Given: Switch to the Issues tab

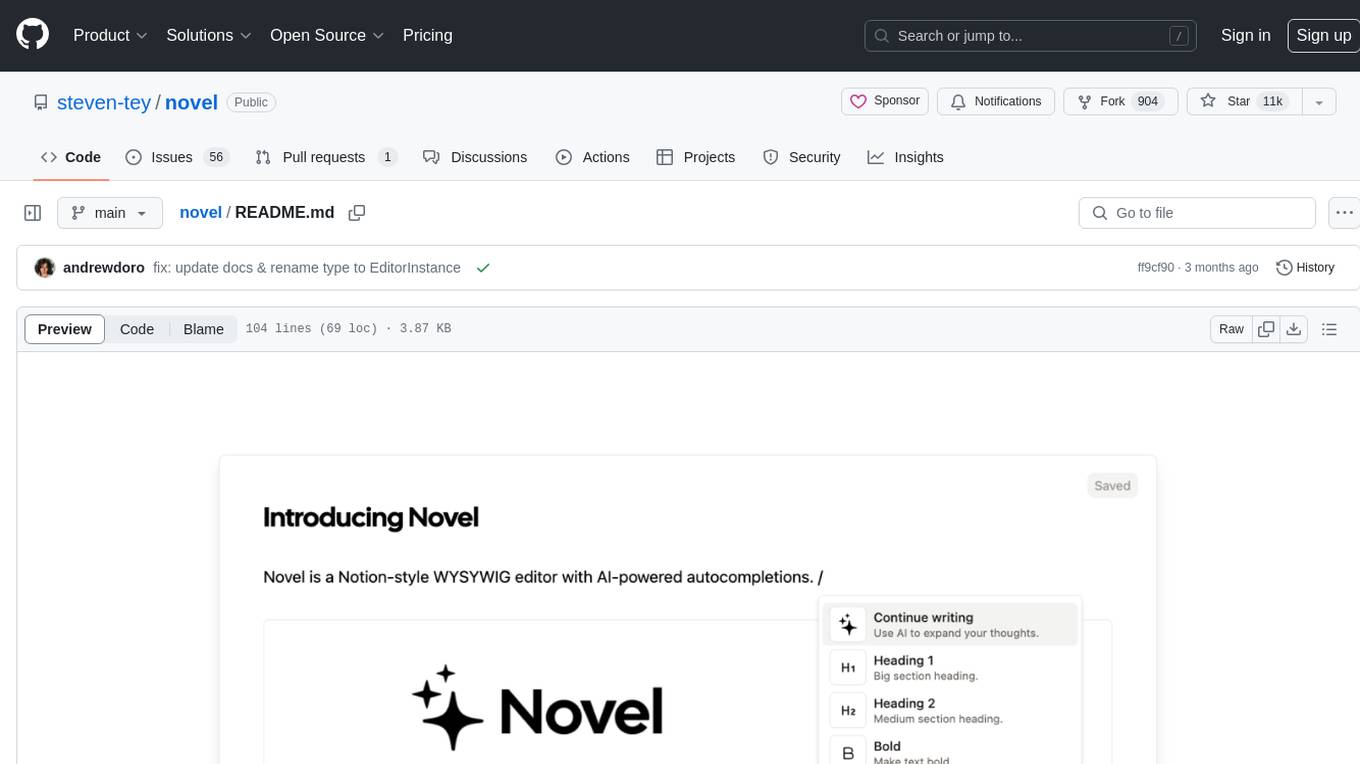Looking at the screenshot, I should coord(177,157).
